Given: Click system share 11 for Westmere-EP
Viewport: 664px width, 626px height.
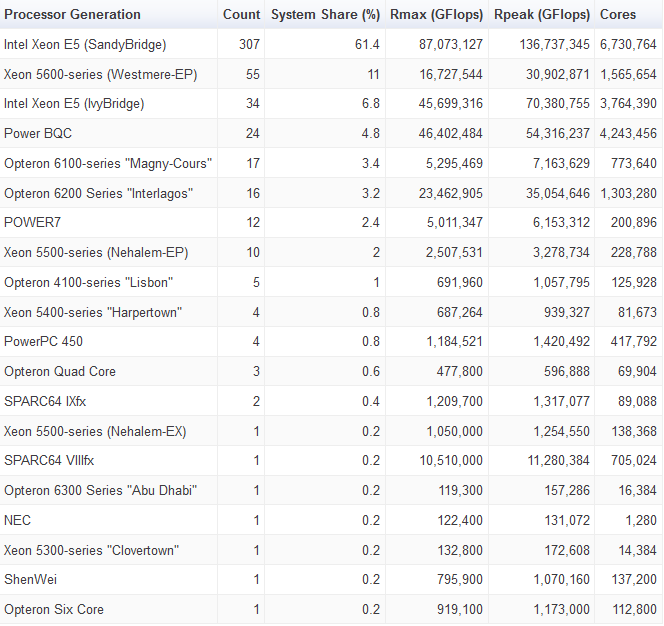Looking at the screenshot, I should click(x=373, y=75).
